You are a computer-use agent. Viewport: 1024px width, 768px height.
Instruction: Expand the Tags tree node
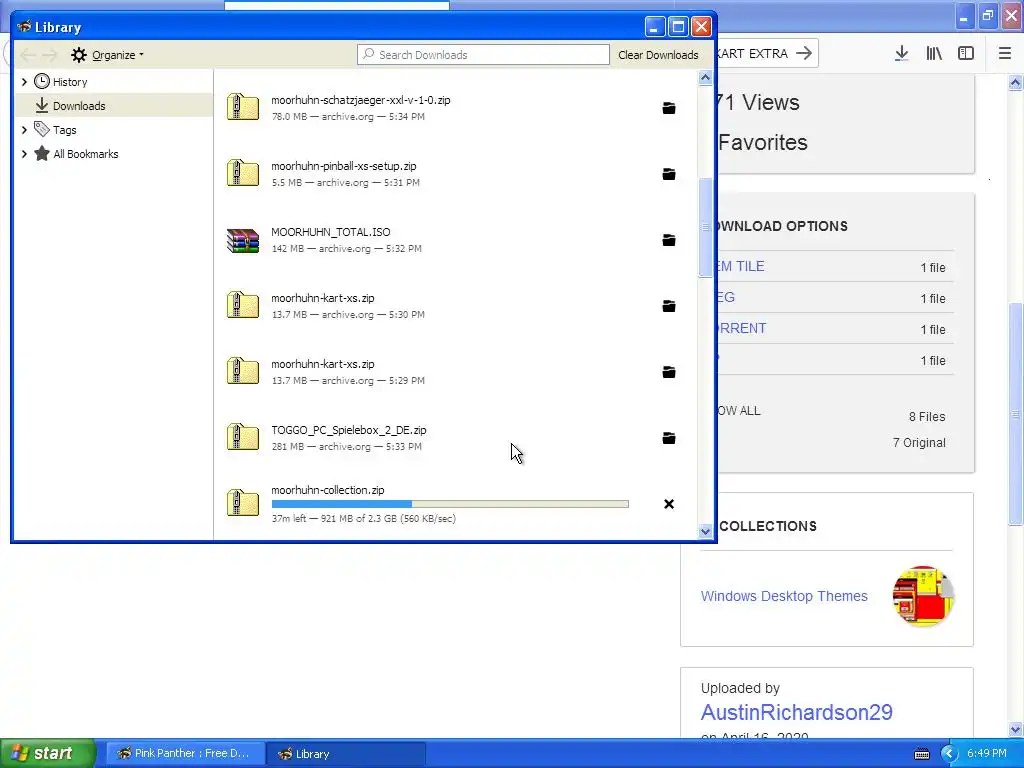[x=24, y=130]
